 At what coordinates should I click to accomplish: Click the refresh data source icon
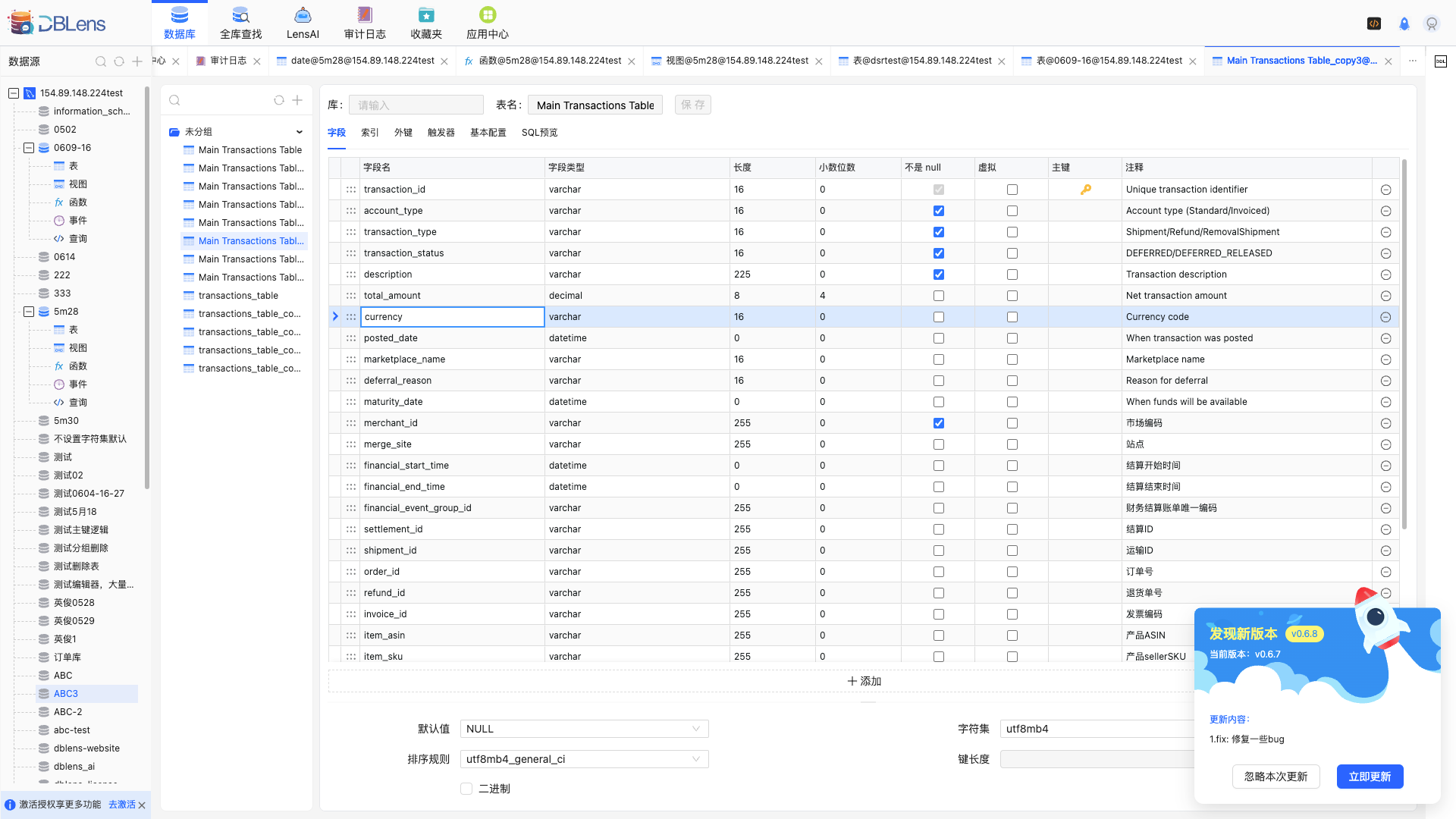tap(119, 61)
